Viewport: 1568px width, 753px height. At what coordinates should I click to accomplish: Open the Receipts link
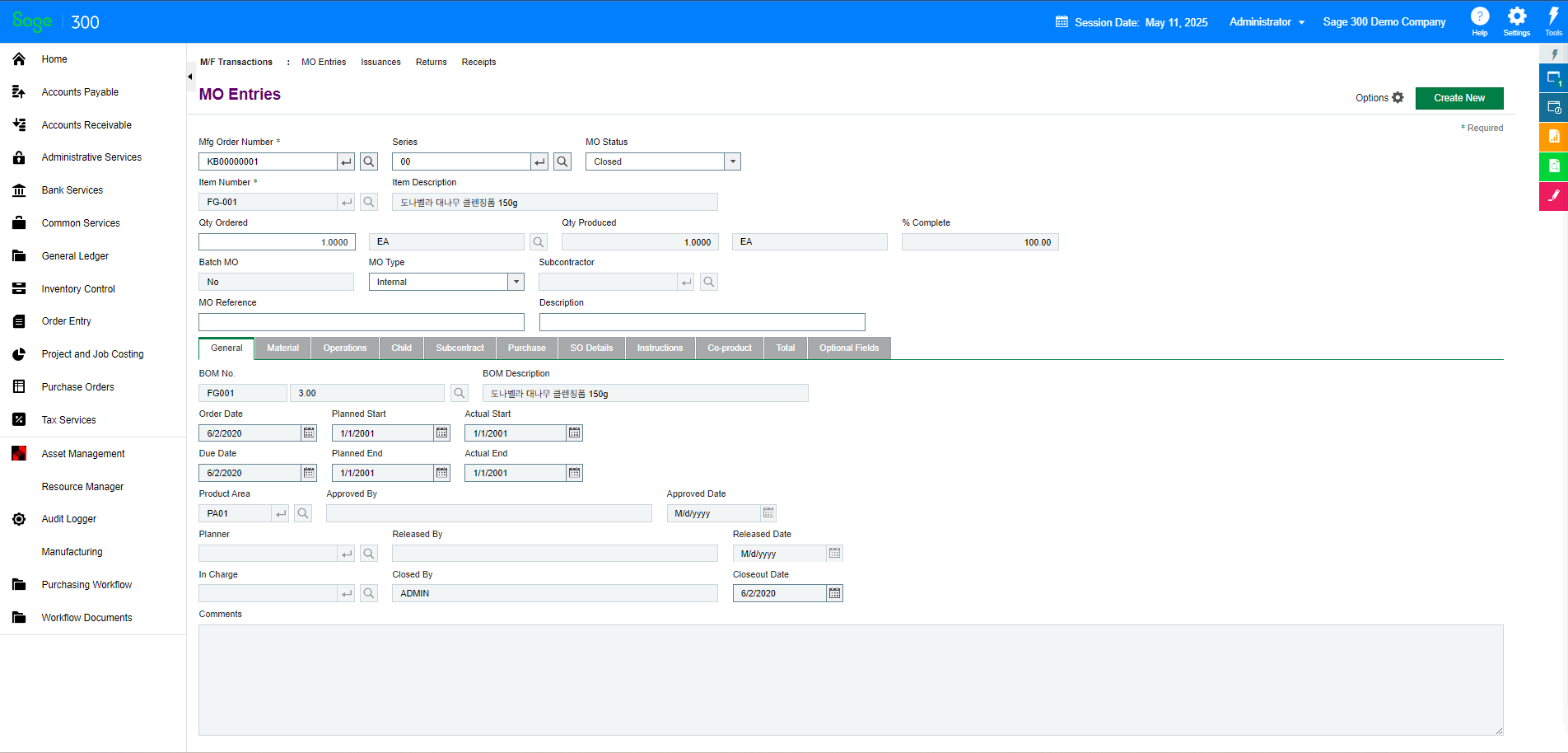478,62
